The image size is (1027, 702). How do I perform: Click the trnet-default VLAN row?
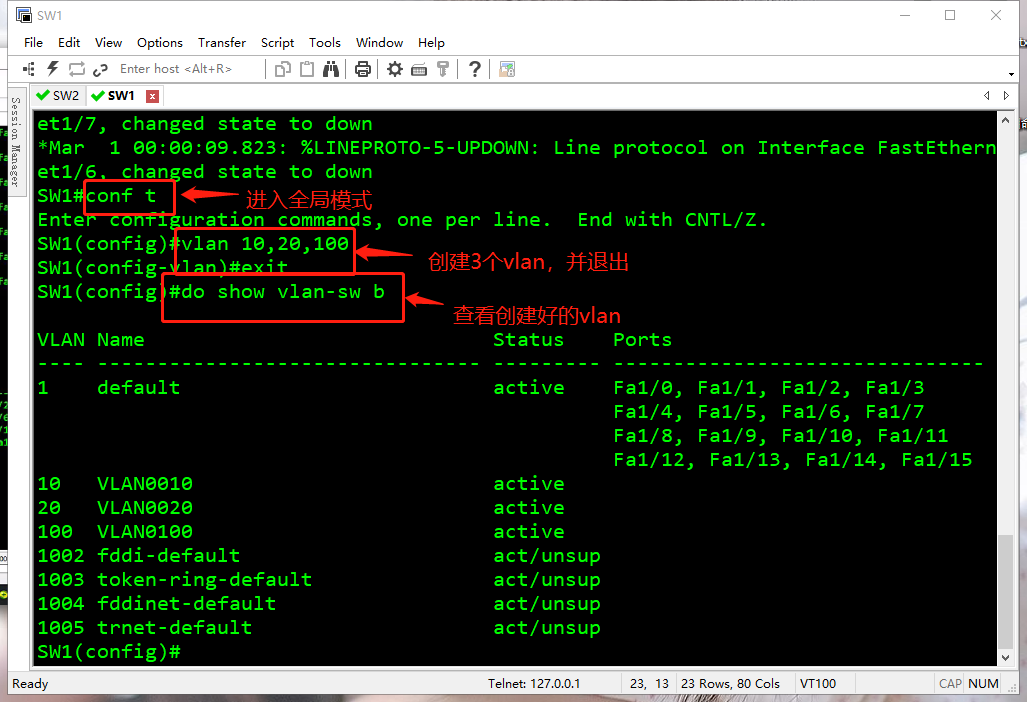319,628
